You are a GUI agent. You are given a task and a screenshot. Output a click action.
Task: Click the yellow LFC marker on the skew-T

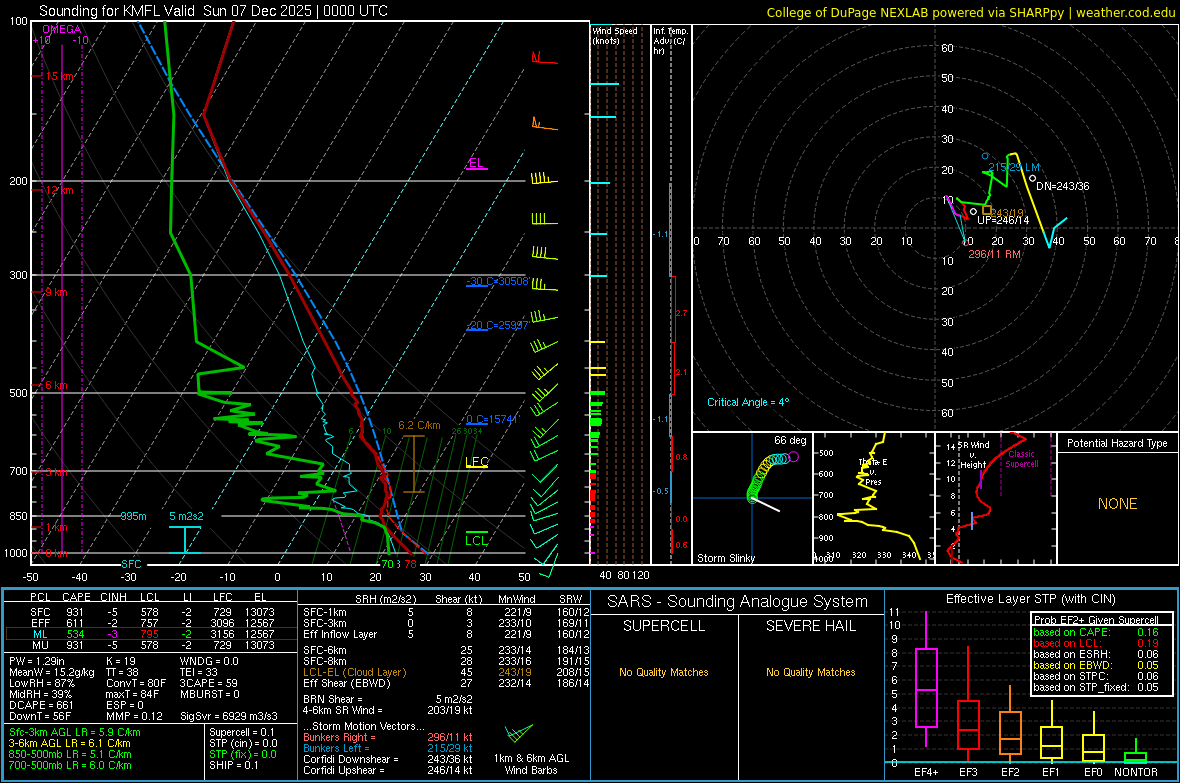tap(477, 462)
